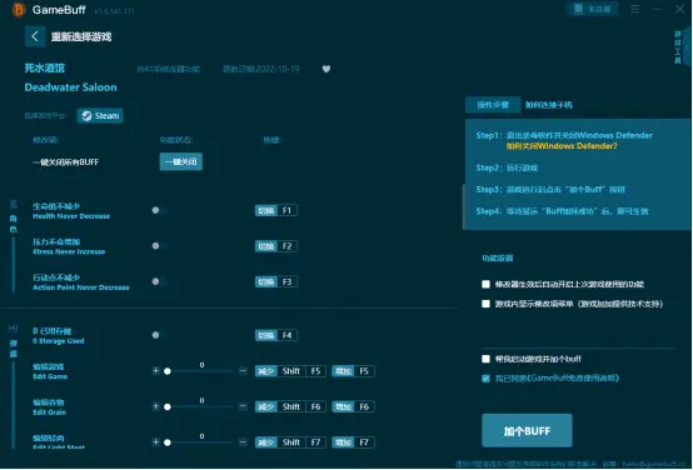Screen dimensions: 693x470
Task: Click plus icon for Edit Game slider
Action: (156, 371)
